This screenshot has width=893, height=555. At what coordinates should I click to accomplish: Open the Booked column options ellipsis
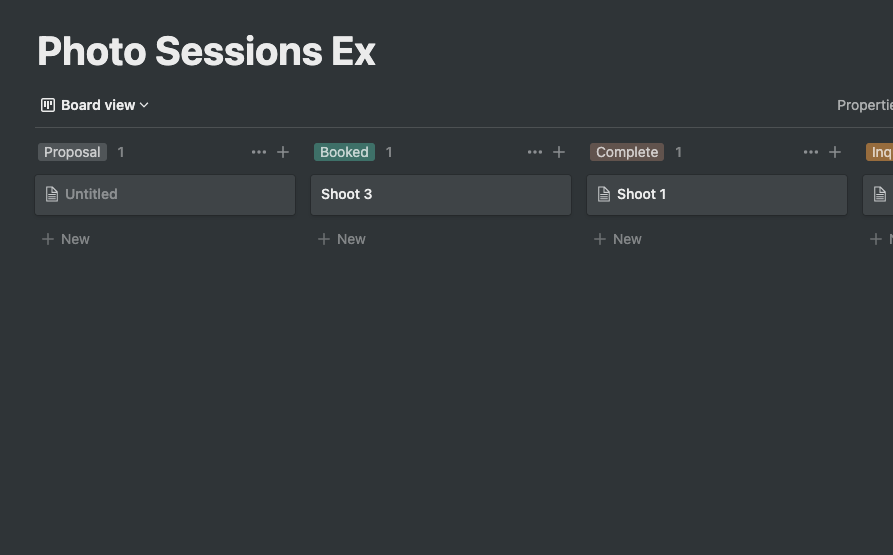click(535, 152)
